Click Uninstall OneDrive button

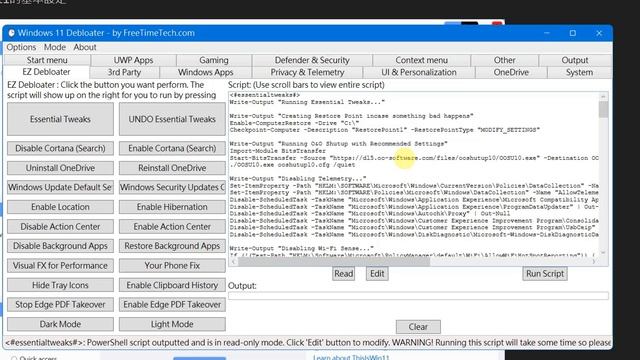click(60, 168)
